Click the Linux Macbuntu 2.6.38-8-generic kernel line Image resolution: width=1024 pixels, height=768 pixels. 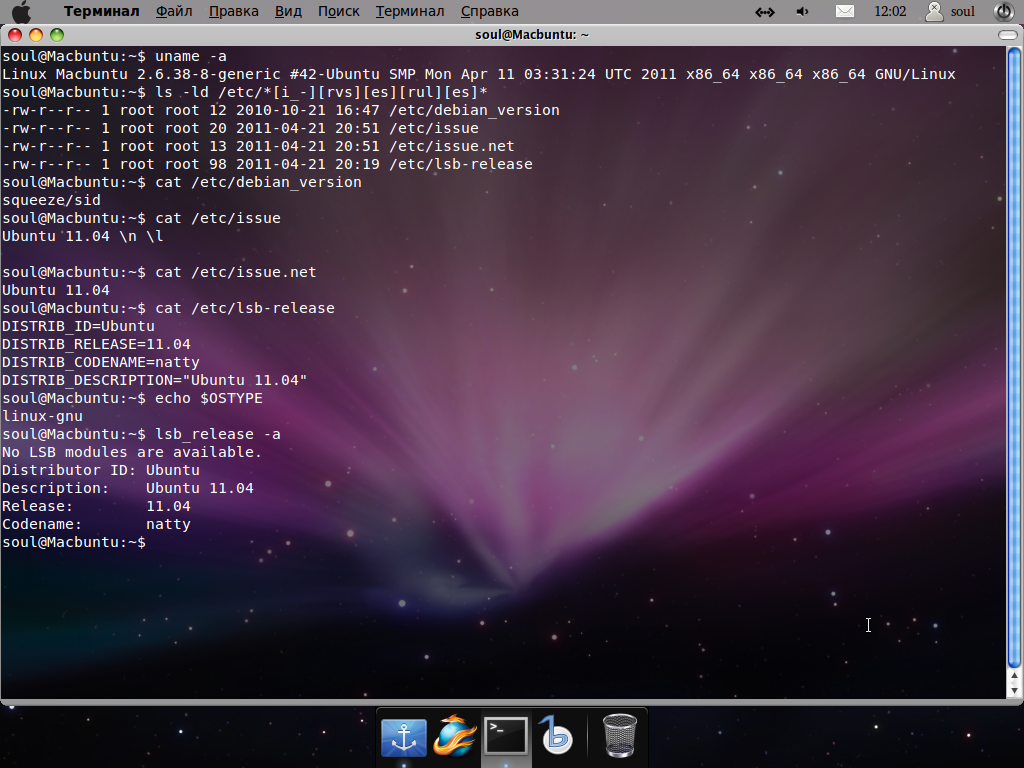tap(479, 74)
